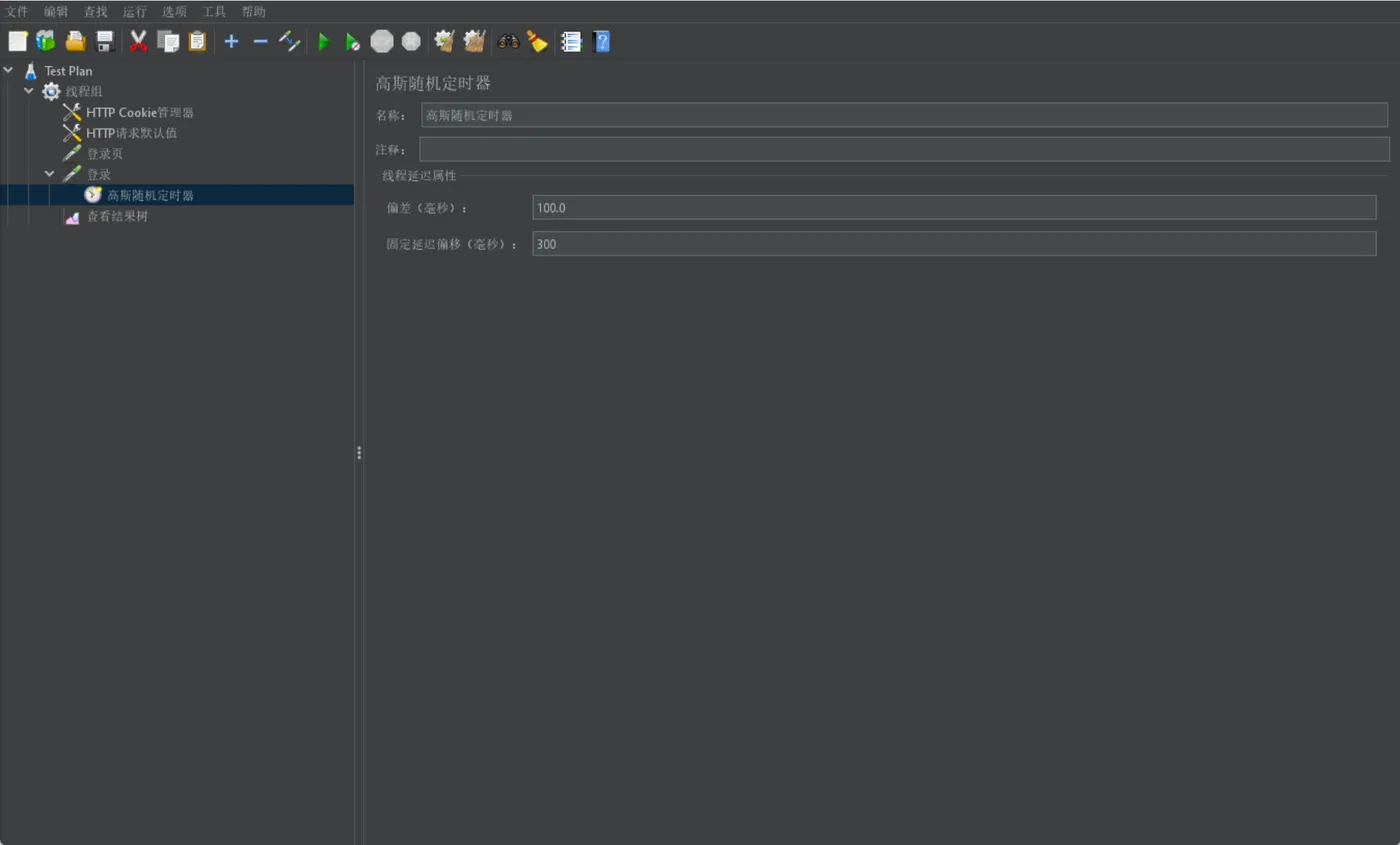Viewport: 1400px width, 845px height.
Task: Select the 登录 sampler row
Action: [x=98, y=174]
